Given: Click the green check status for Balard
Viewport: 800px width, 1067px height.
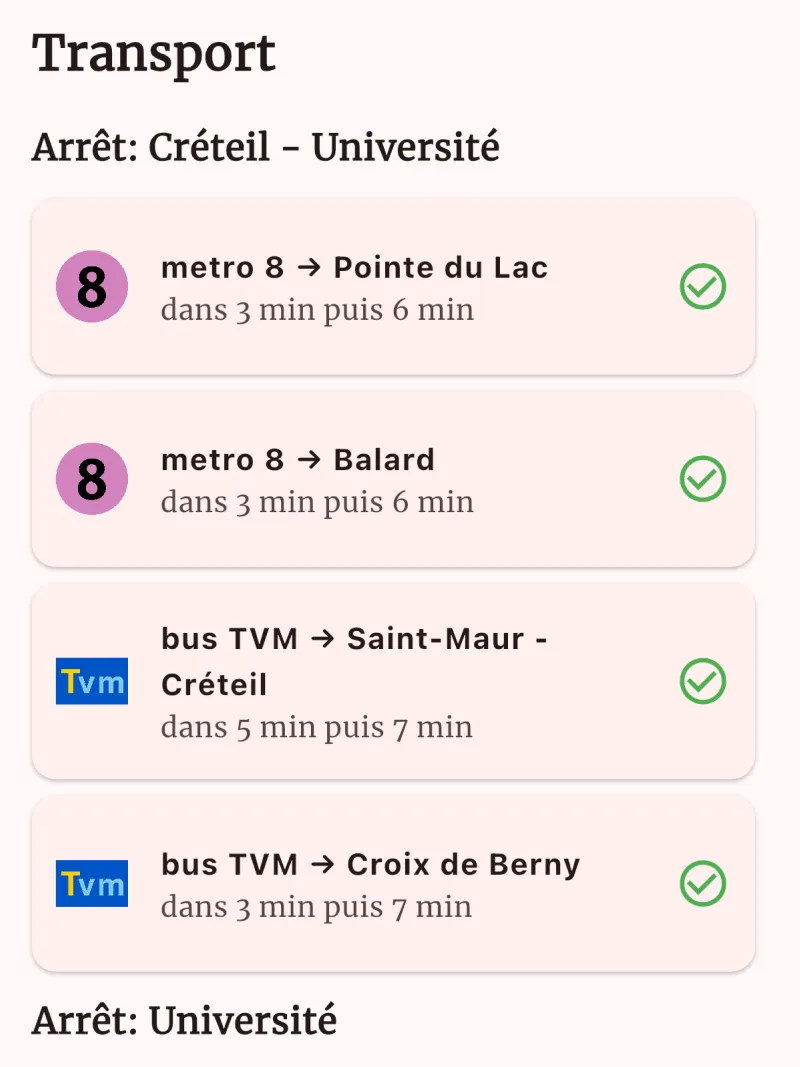Looking at the screenshot, I should pos(703,479).
